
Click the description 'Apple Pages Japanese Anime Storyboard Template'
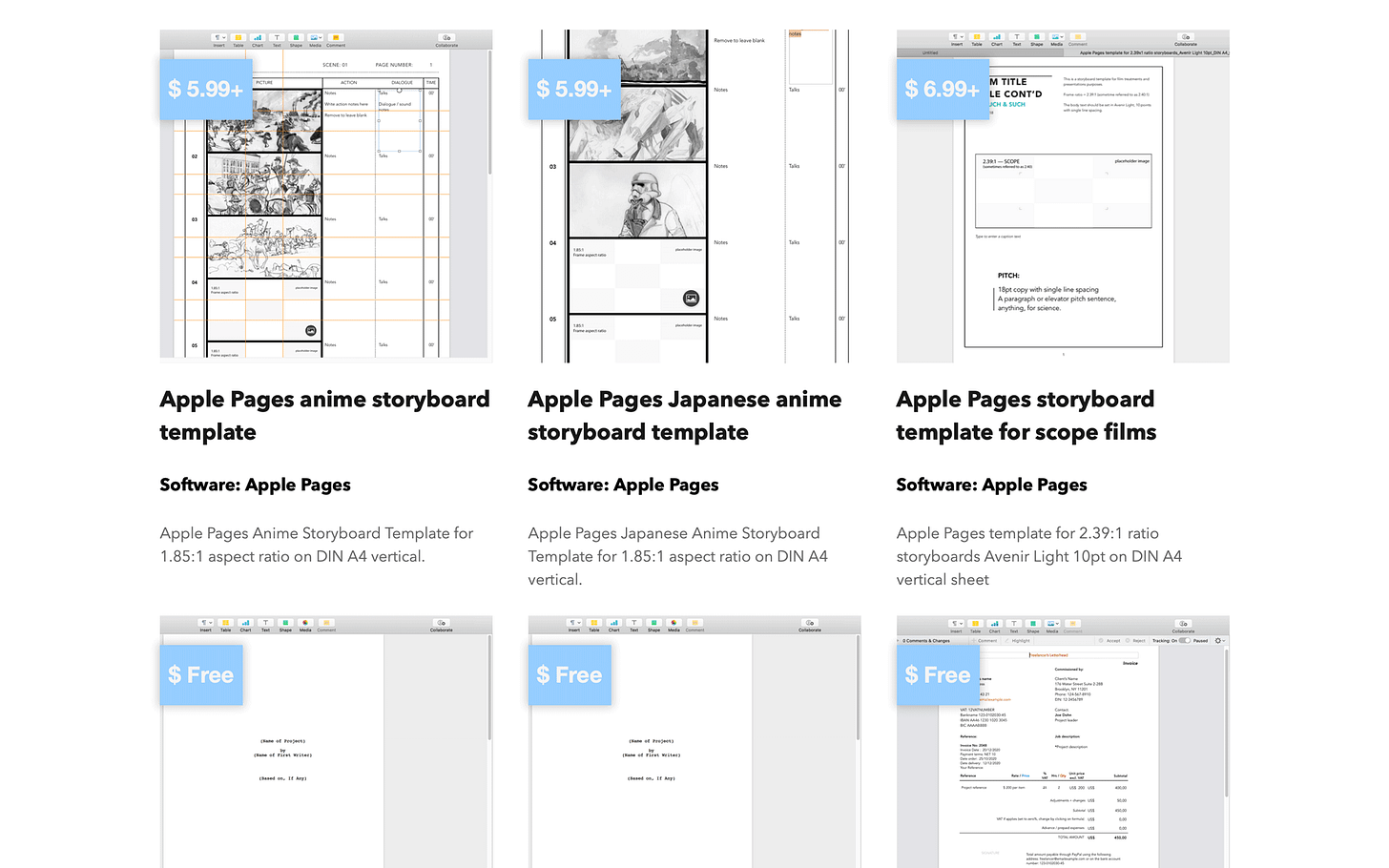pyautogui.click(x=678, y=556)
